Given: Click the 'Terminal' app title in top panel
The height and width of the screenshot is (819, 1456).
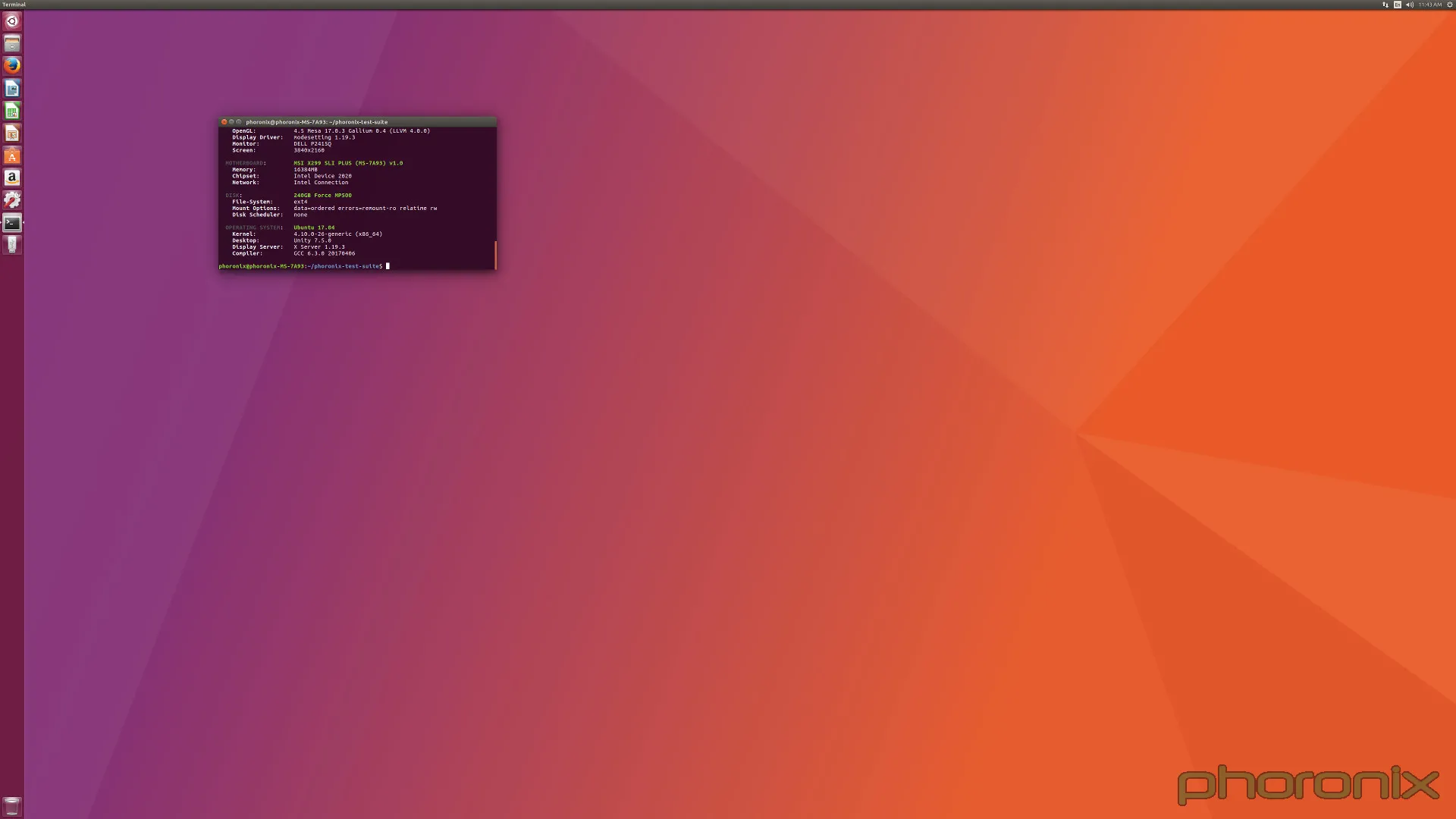Looking at the screenshot, I should click(x=14, y=5).
